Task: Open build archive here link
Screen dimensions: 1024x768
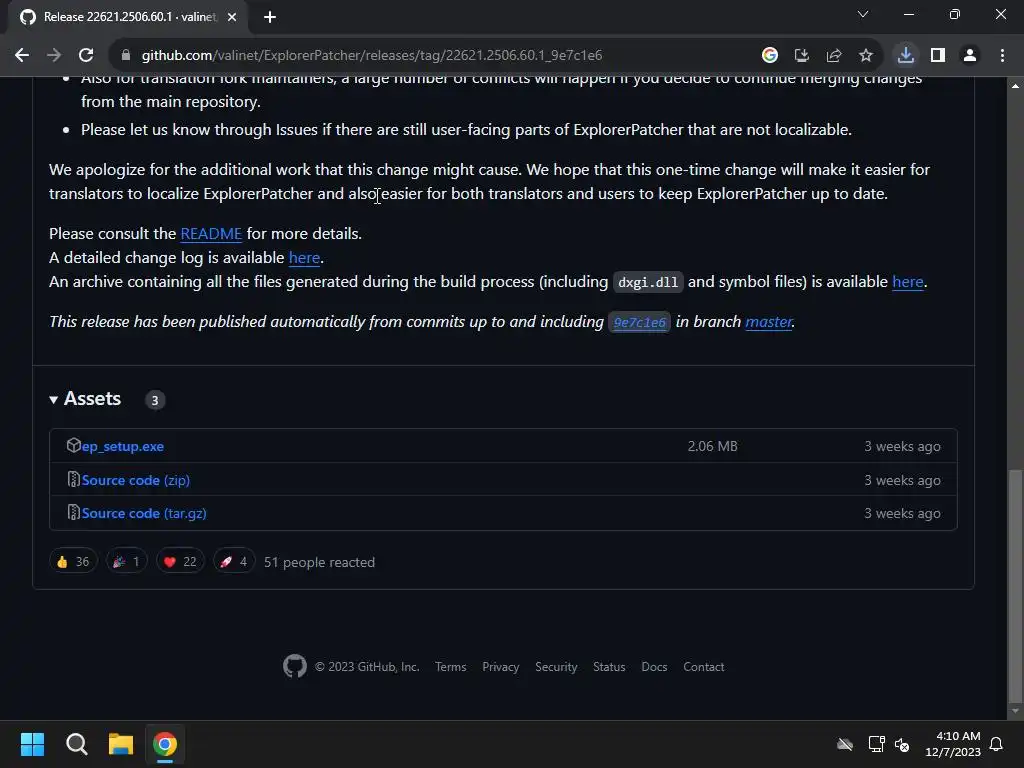Action: point(908,282)
